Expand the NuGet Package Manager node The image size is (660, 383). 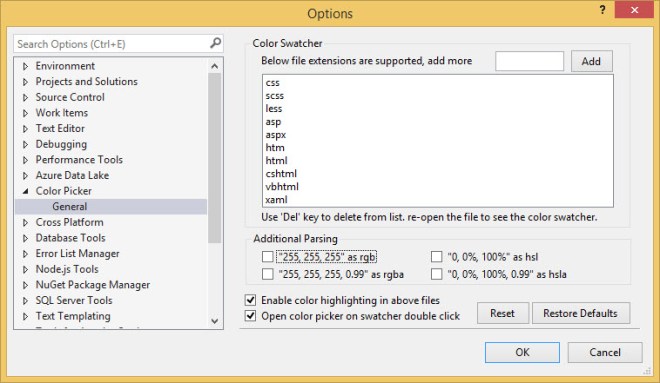click(25, 285)
